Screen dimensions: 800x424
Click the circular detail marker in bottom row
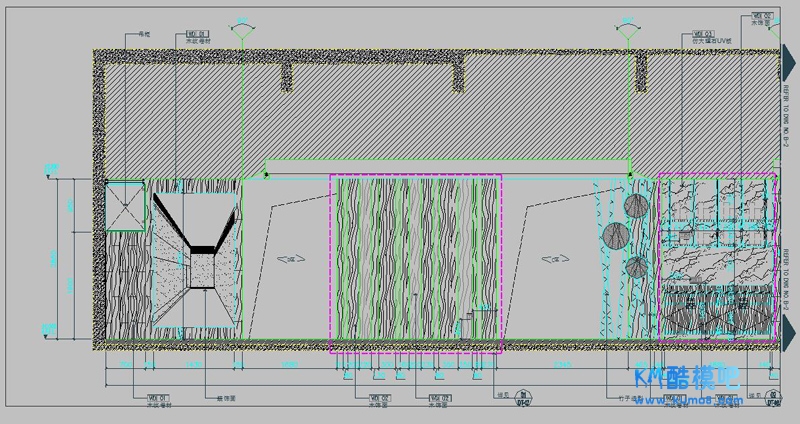[x=522, y=403]
